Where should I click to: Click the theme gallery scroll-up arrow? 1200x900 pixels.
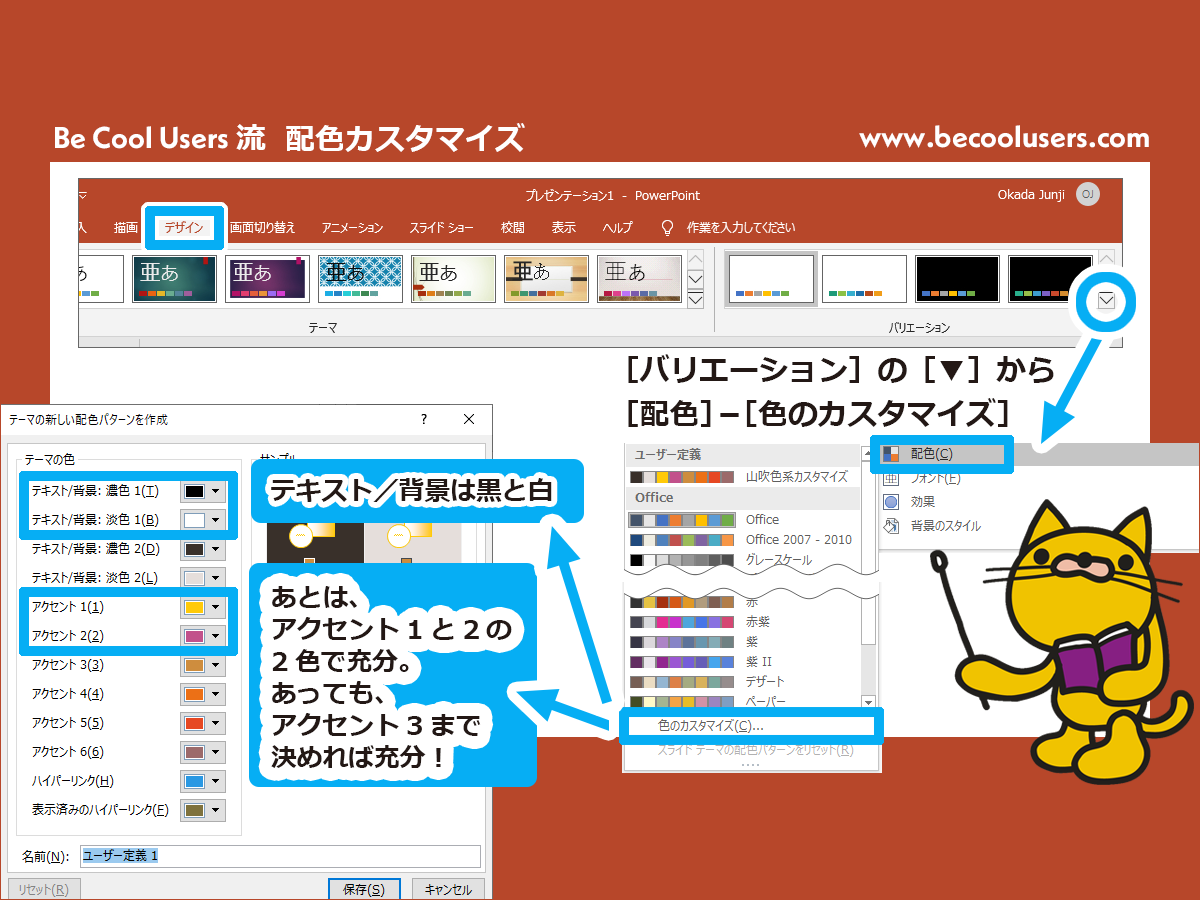tap(696, 259)
